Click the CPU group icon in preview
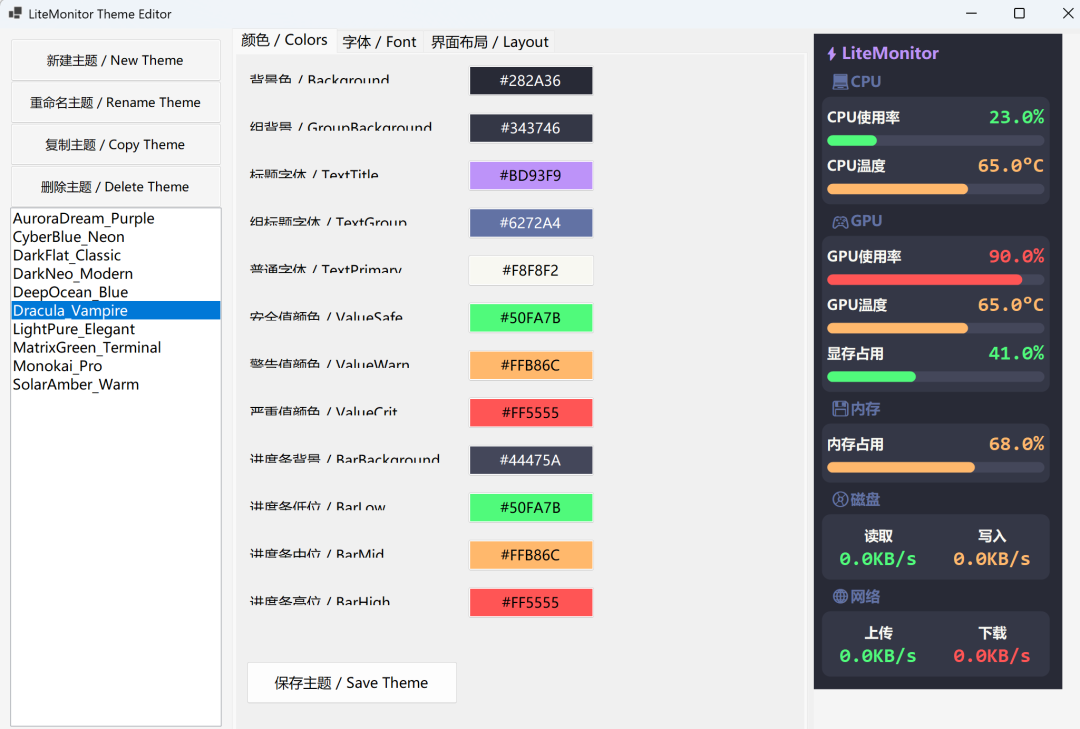Image resolution: width=1080 pixels, height=729 pixels. click(840, 82)
